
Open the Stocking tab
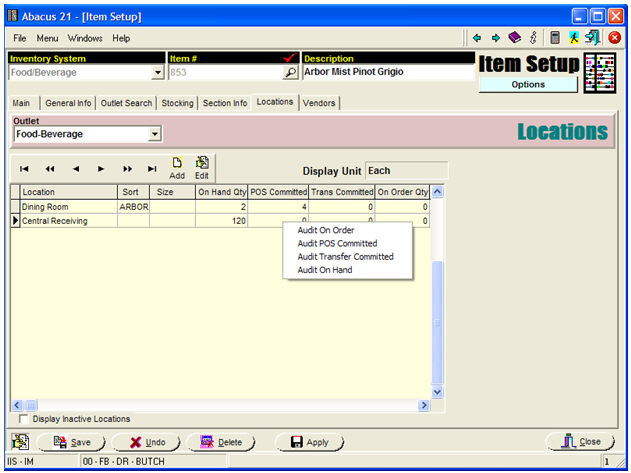[x=177, y=102]
